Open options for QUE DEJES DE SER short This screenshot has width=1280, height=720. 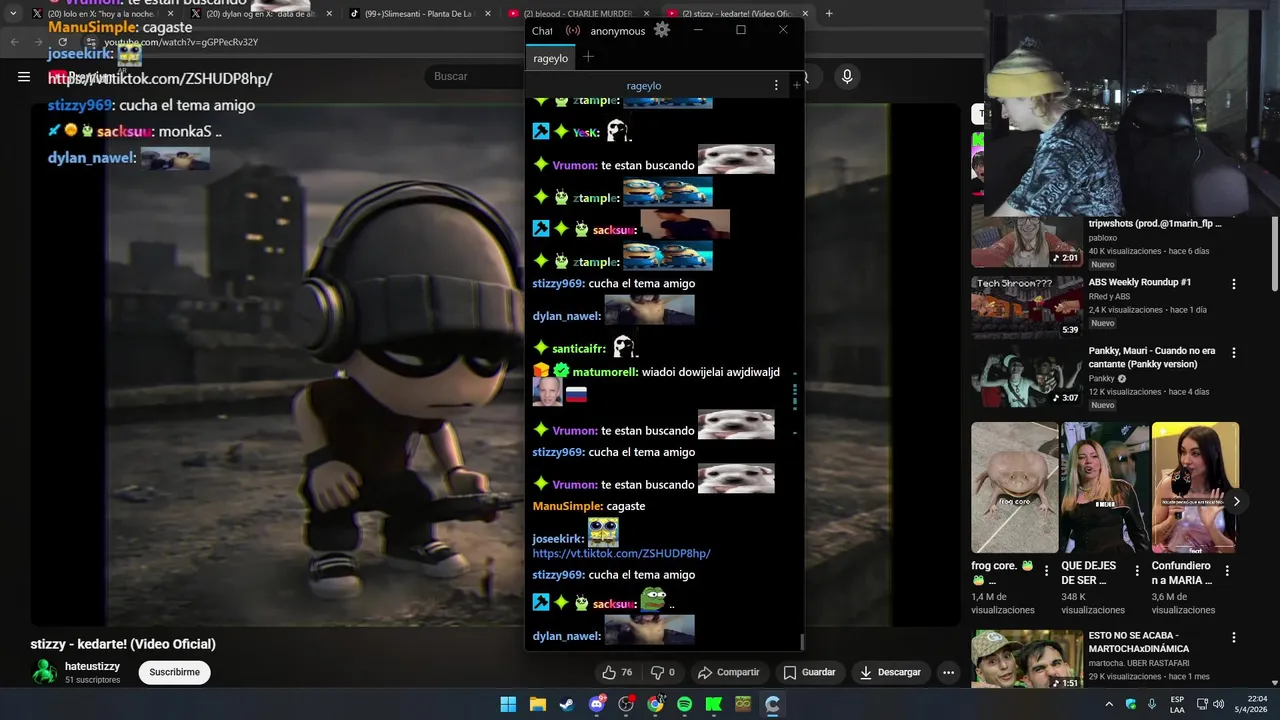click(1137, 571)
